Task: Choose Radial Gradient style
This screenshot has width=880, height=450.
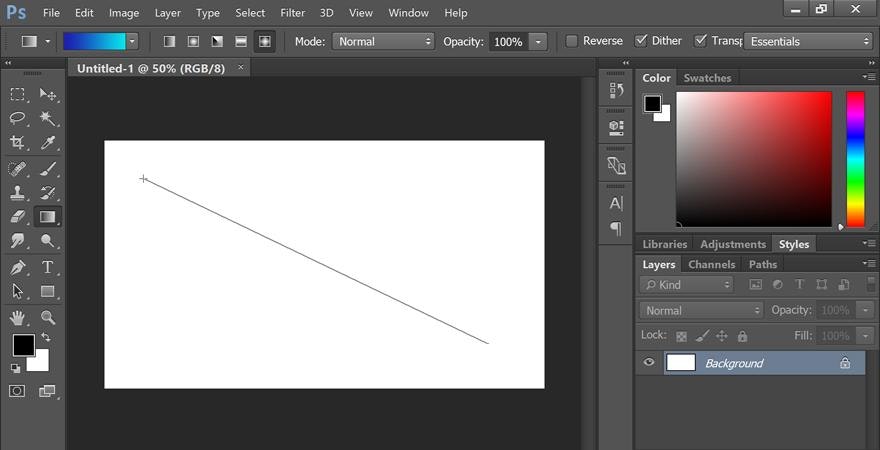Action: click(193, 41)
